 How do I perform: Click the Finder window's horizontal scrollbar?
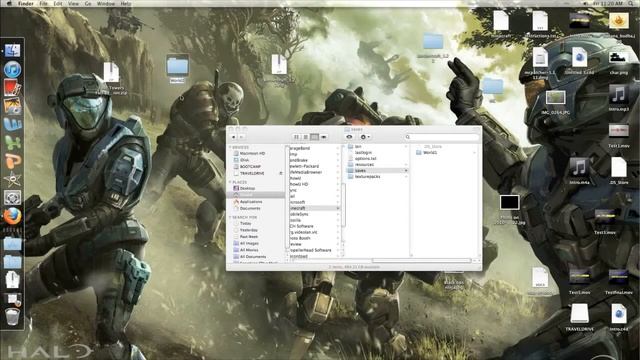[422, 260]
